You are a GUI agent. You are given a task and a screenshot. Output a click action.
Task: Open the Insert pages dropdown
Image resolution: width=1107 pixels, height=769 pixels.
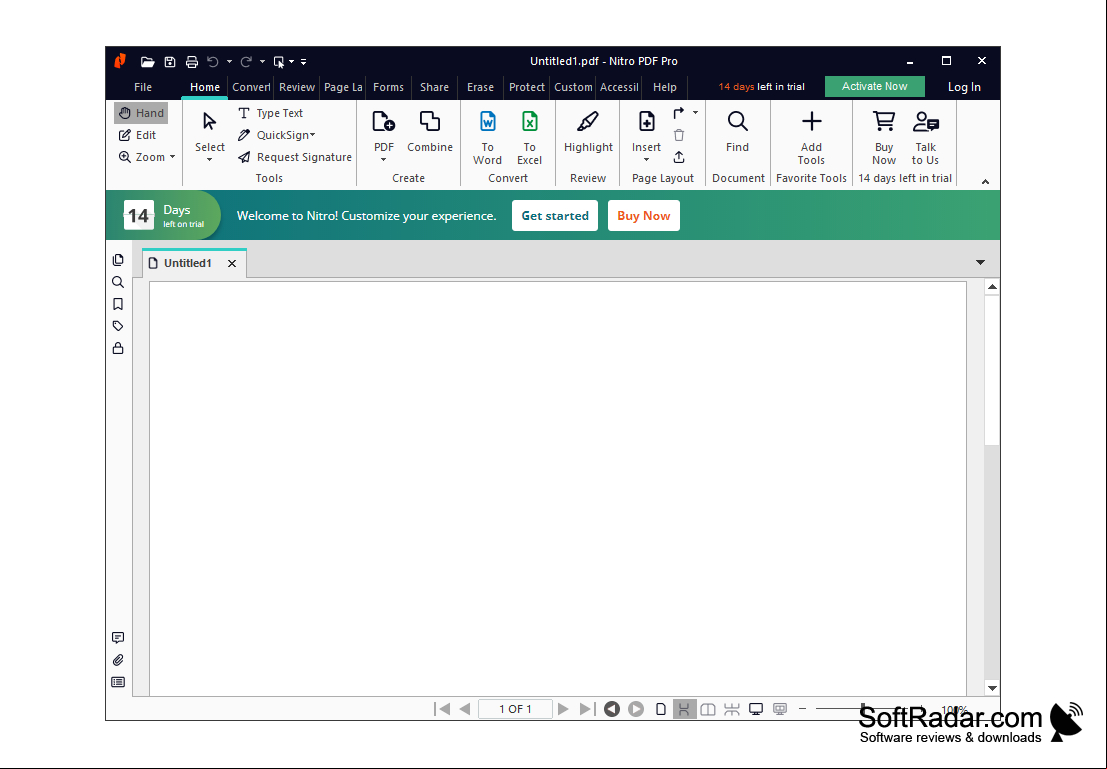[x=646, y=160]
